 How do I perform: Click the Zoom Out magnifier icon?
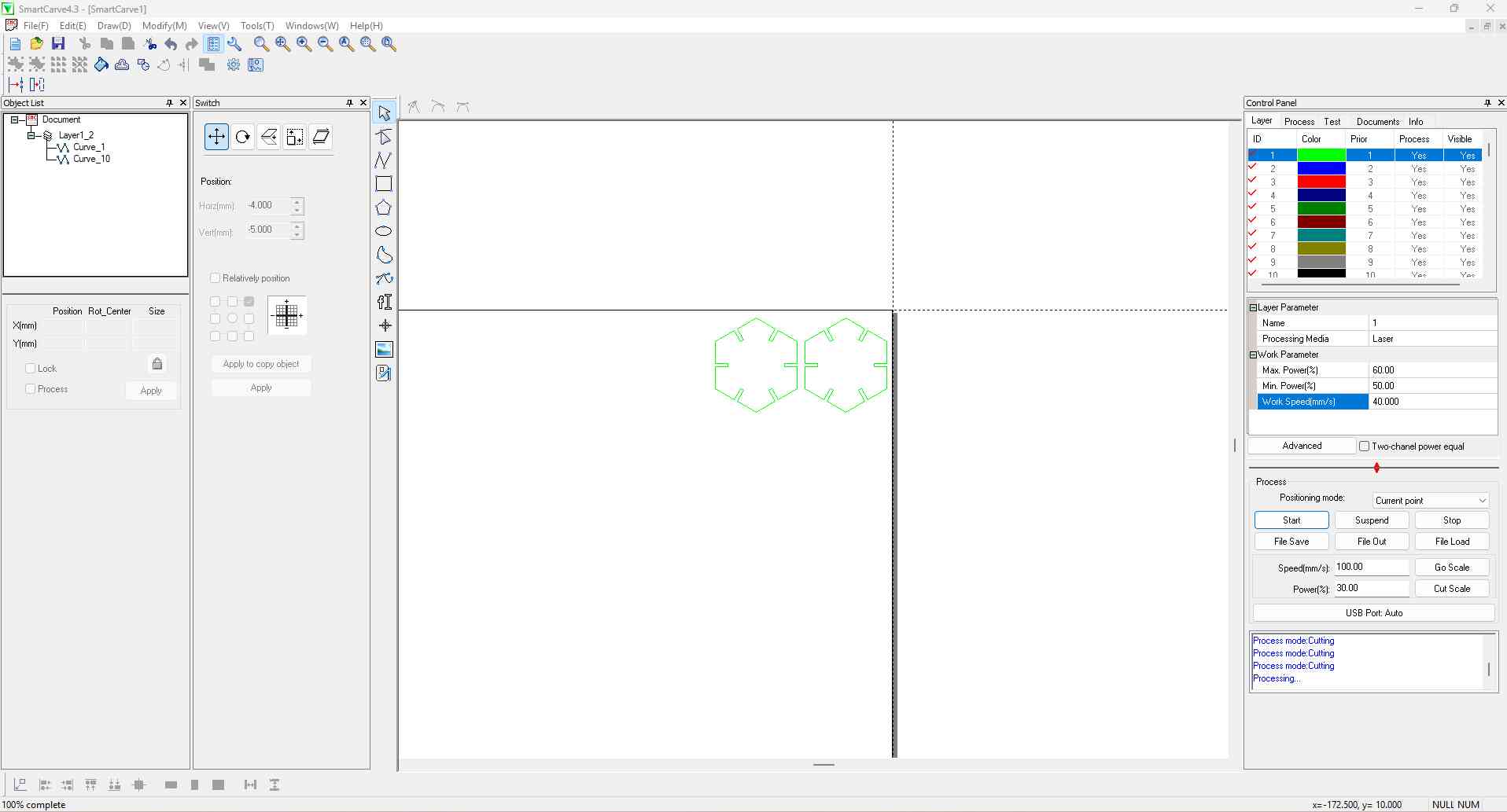[325, 44]
